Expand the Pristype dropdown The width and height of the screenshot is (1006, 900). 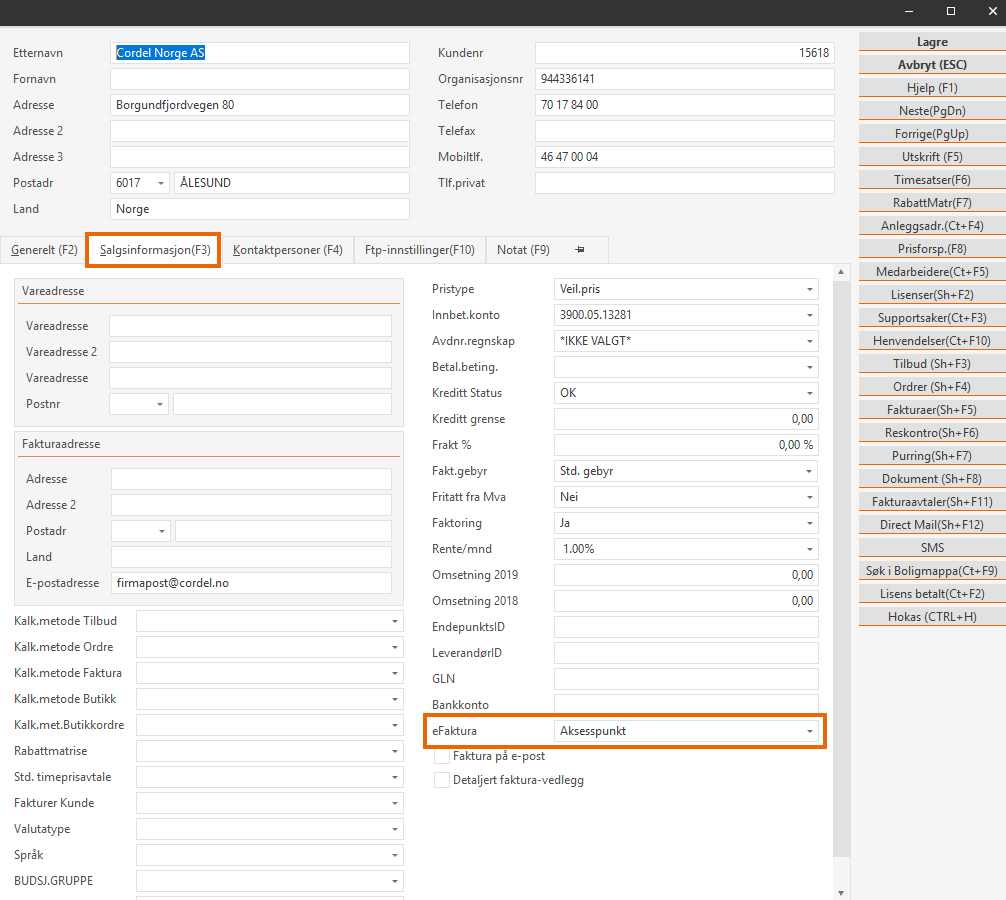click(x=809, y=289)
